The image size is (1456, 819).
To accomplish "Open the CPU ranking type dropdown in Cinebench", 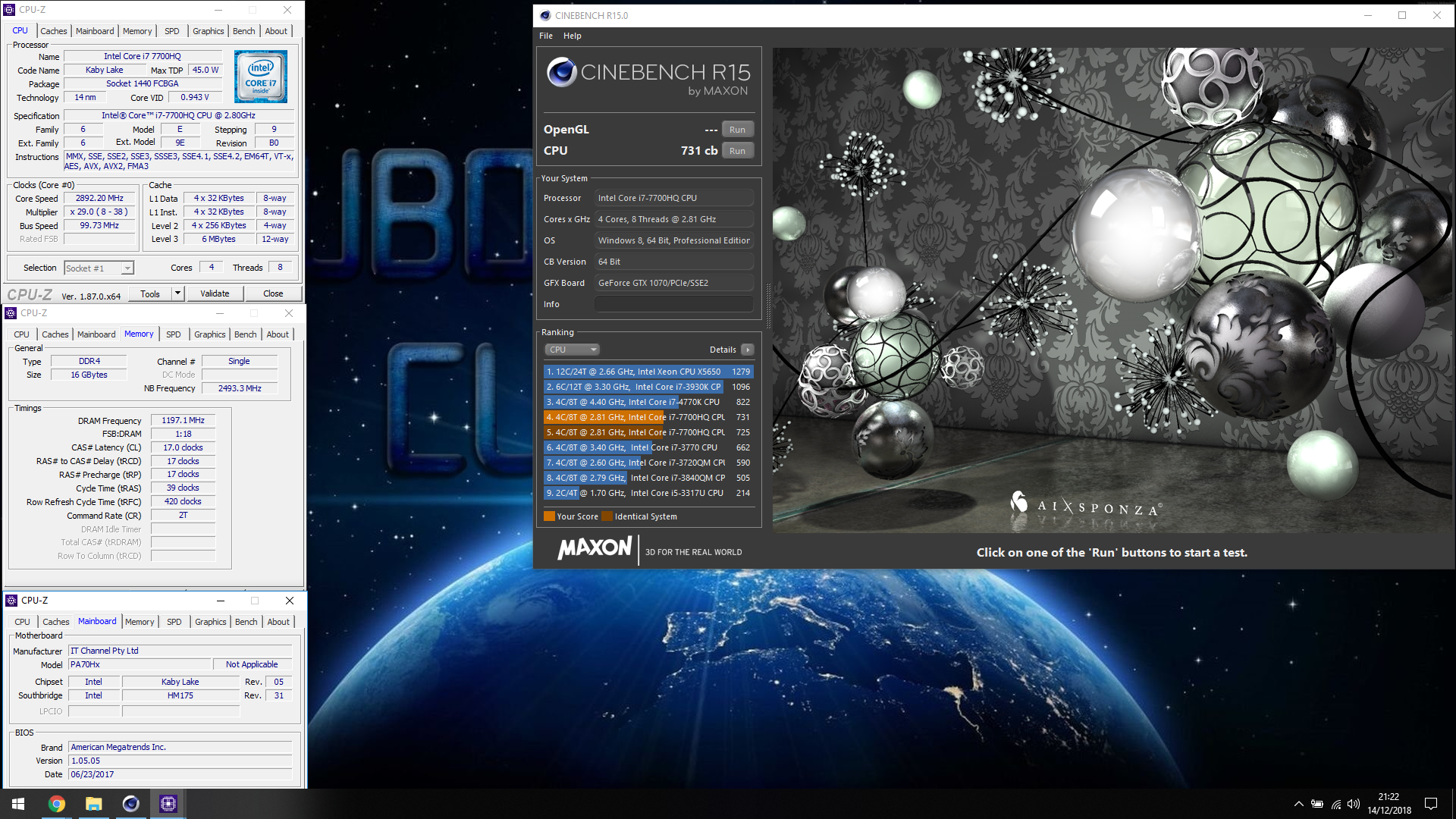I will (x=572, y=350).
